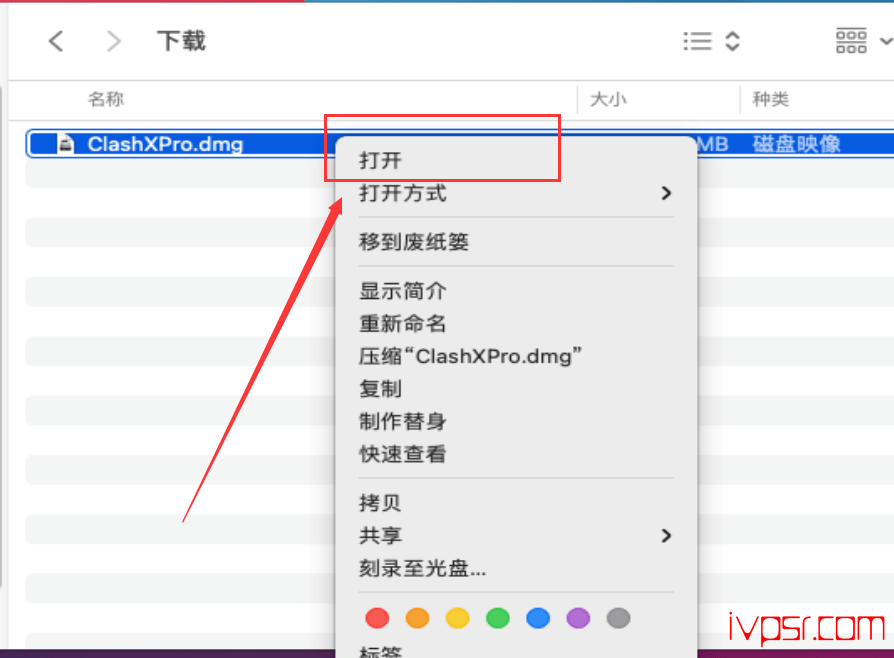Sort by 种类 column header
Image resolution: width=894 pixels, height=658 pixels.
tap(771, 99)
